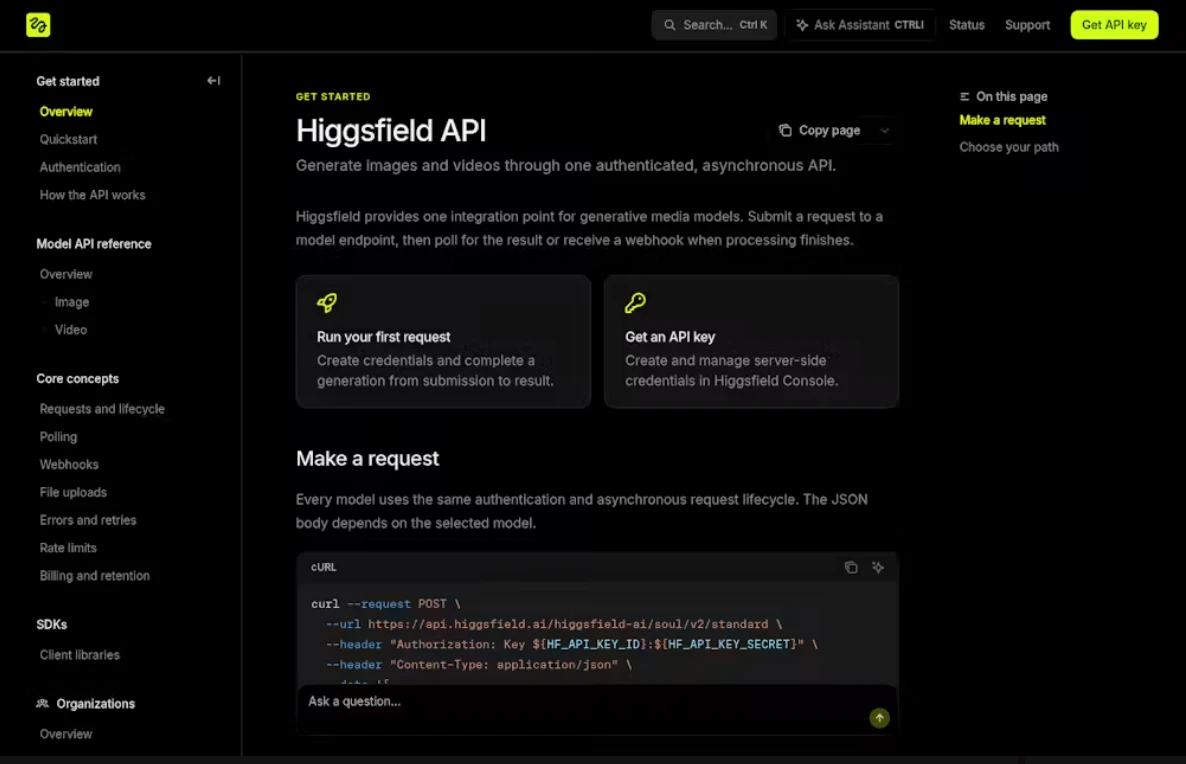Open Billing and retention page

[x=95, y=576]
